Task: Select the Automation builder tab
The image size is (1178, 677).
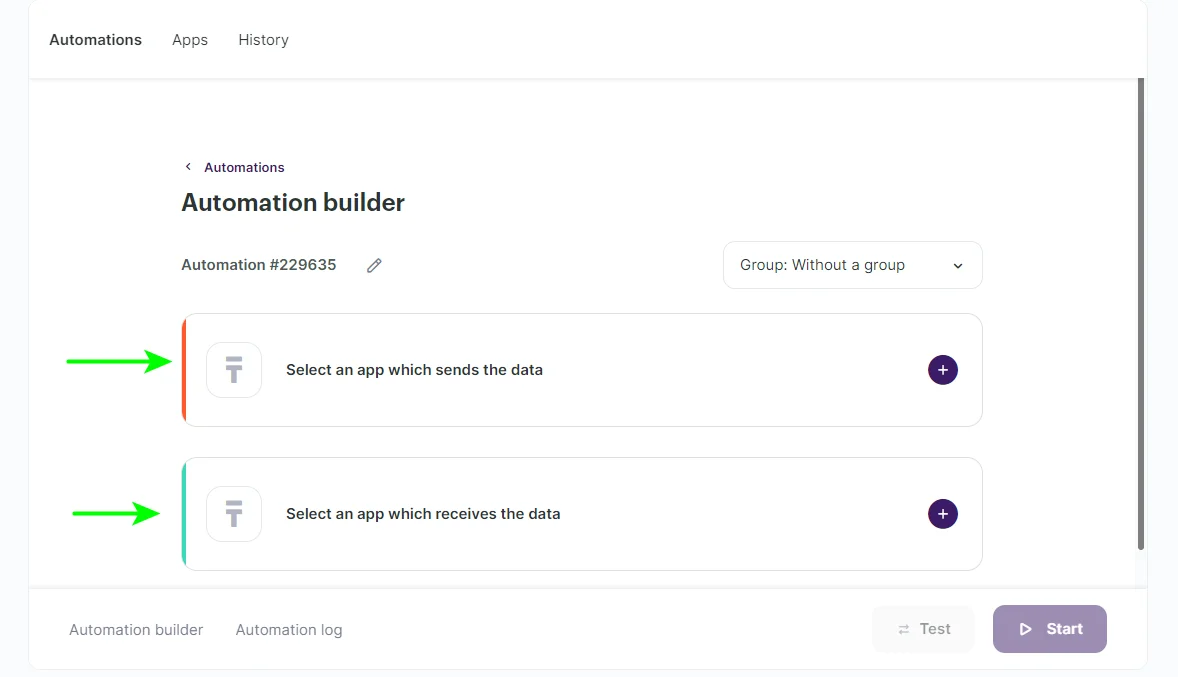Action: 136,630
